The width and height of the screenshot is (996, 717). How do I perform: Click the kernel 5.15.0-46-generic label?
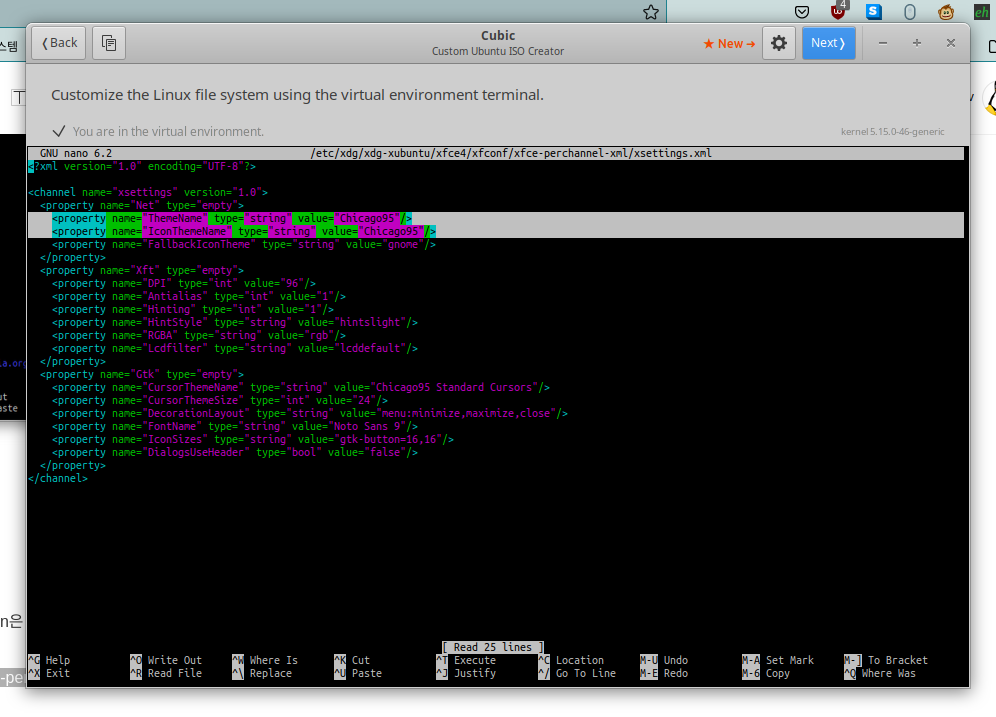(892, 131)
